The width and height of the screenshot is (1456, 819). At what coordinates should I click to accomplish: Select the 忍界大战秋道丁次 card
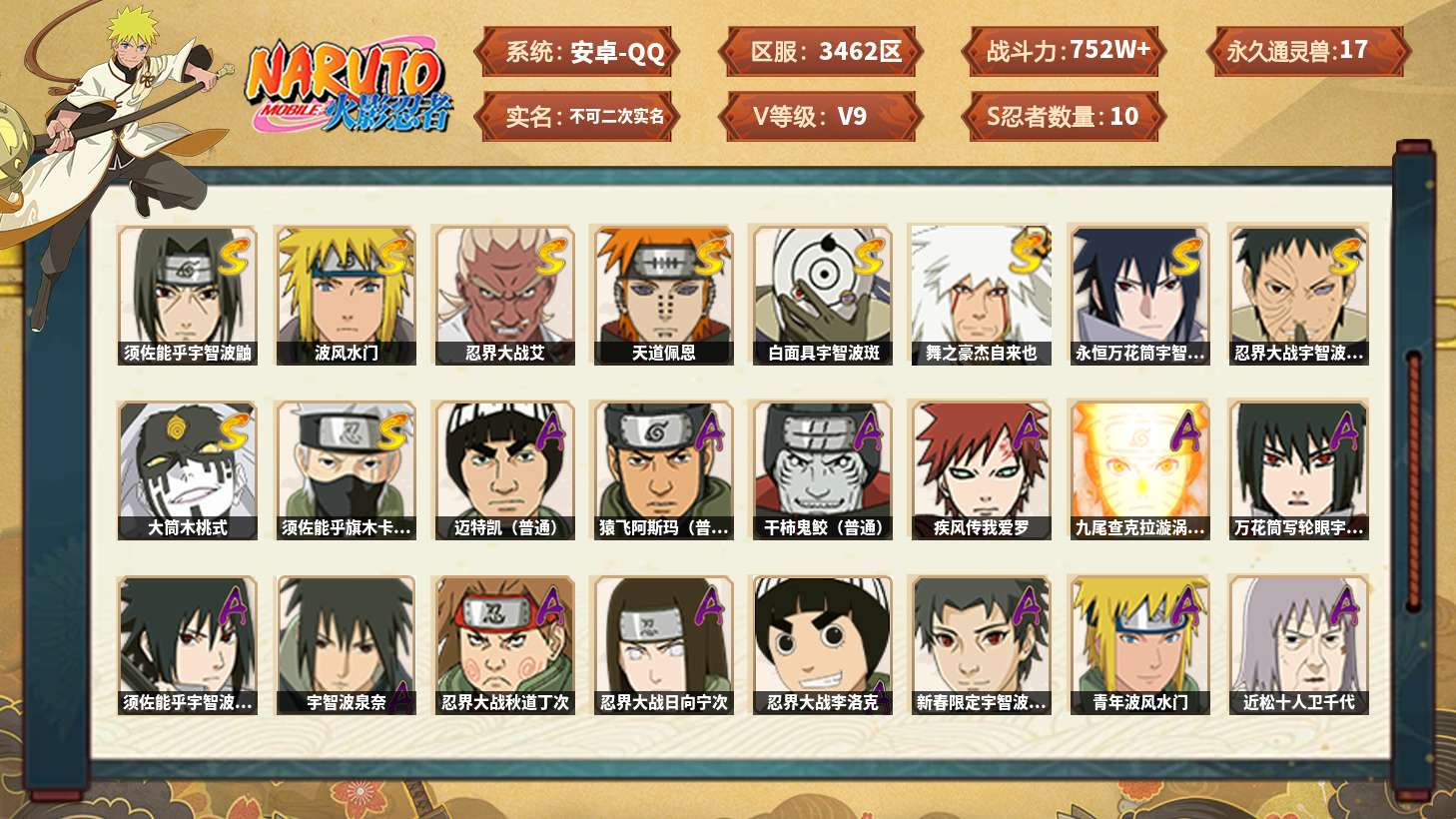click(504, 645)
